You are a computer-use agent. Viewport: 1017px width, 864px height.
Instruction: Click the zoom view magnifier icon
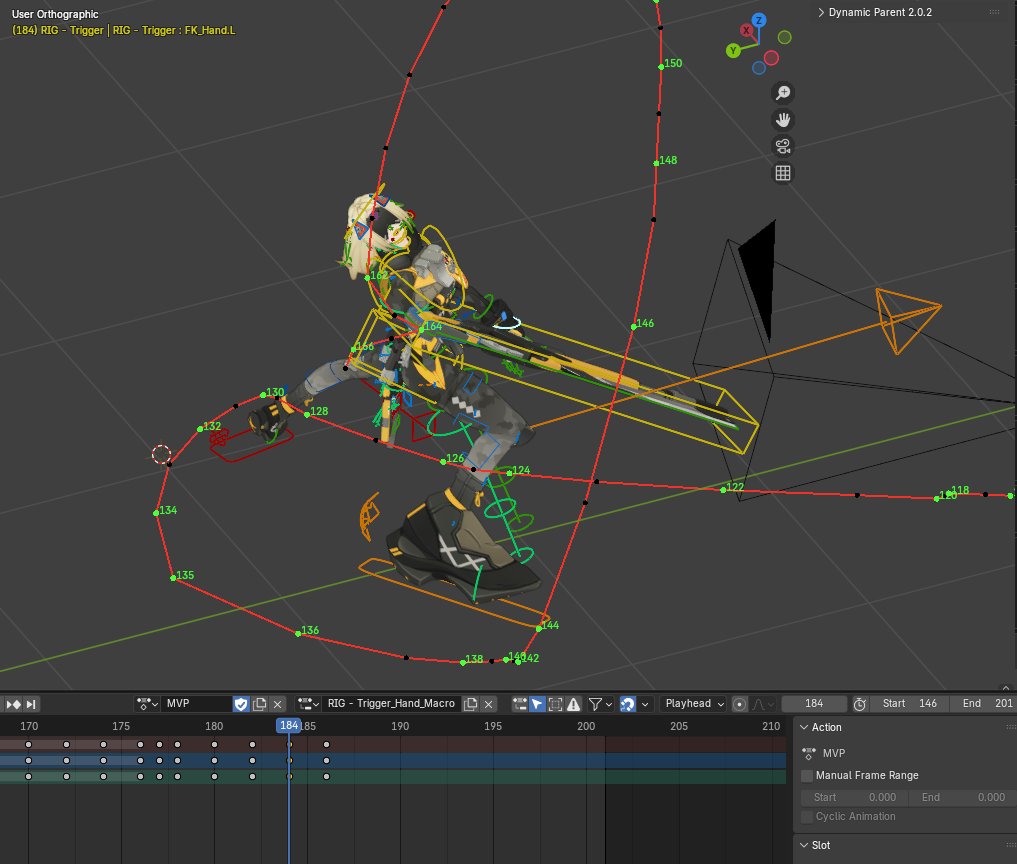point(783,93)
